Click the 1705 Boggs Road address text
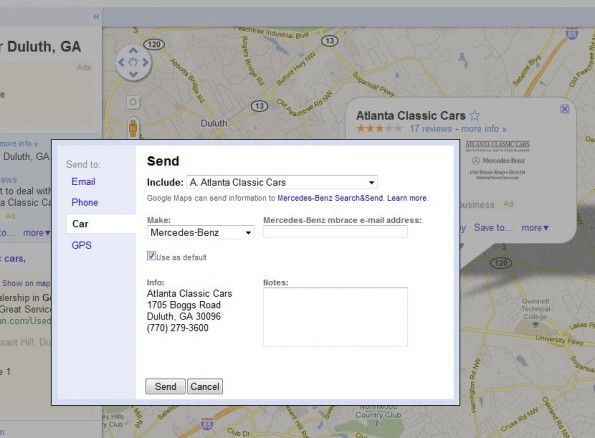This screenshot has width=595, height=438. pyautogui.click(x=184, y=305)
